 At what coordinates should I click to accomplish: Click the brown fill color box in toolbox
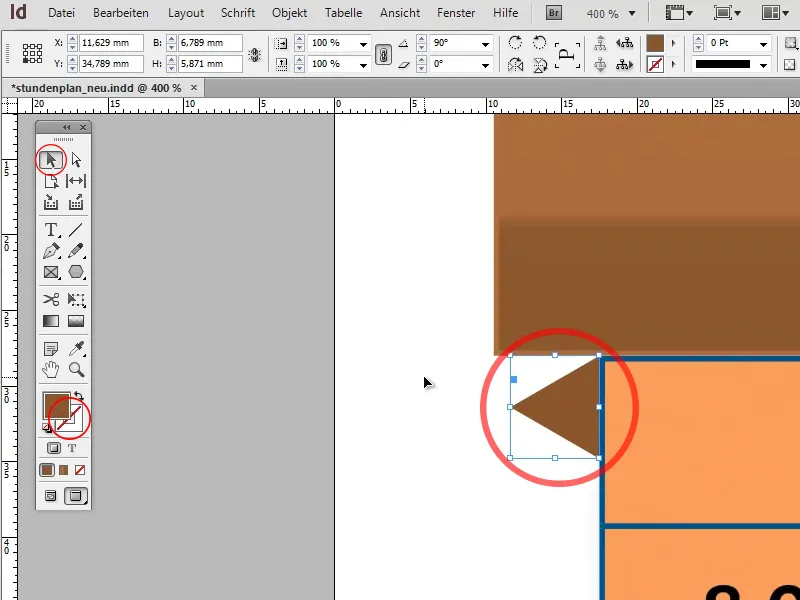coord(55,404)
